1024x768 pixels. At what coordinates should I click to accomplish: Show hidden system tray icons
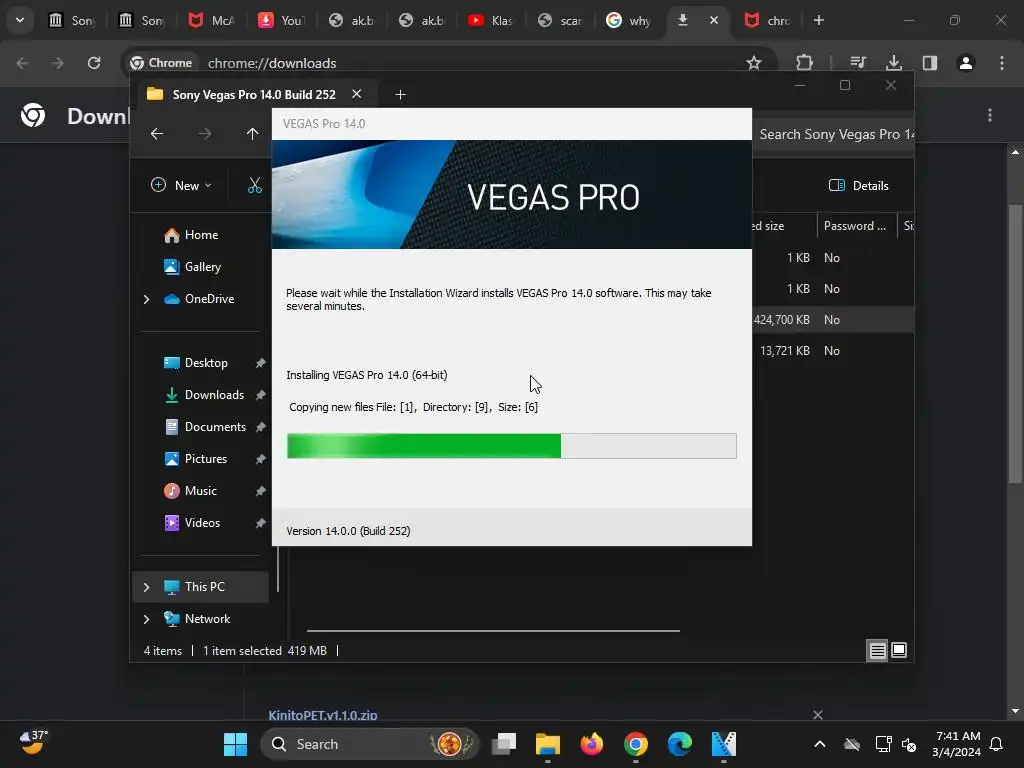click(x=820, y=744)
